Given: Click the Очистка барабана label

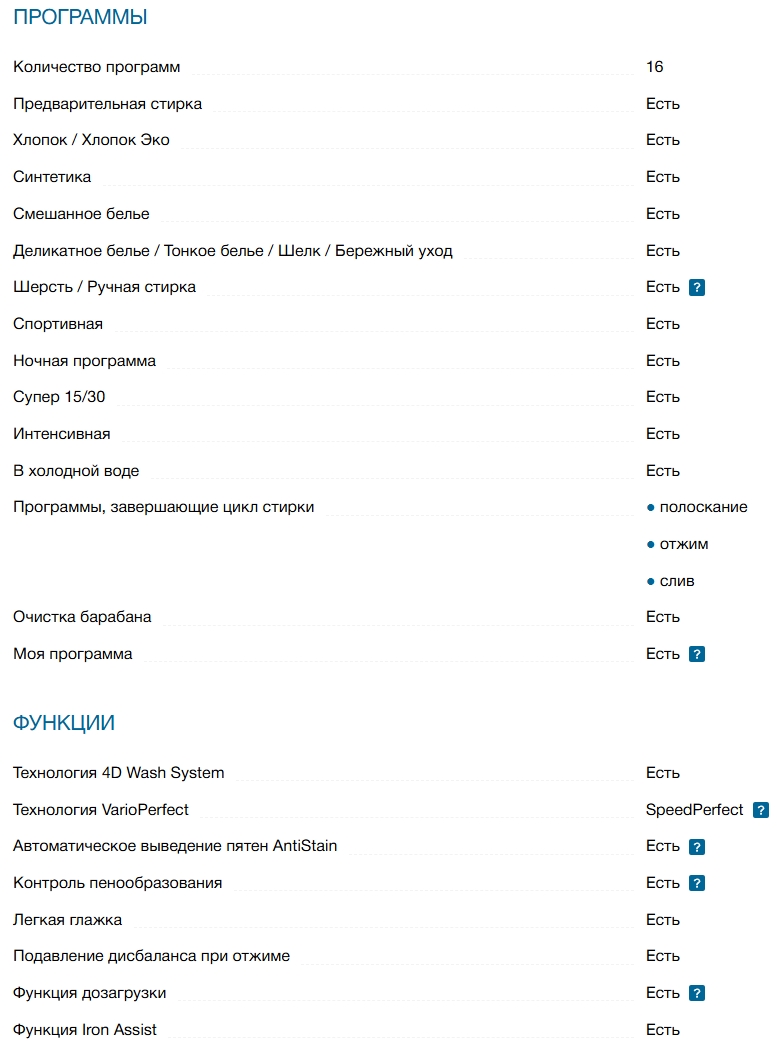Looking at the screenshot, I should point(82,617).
